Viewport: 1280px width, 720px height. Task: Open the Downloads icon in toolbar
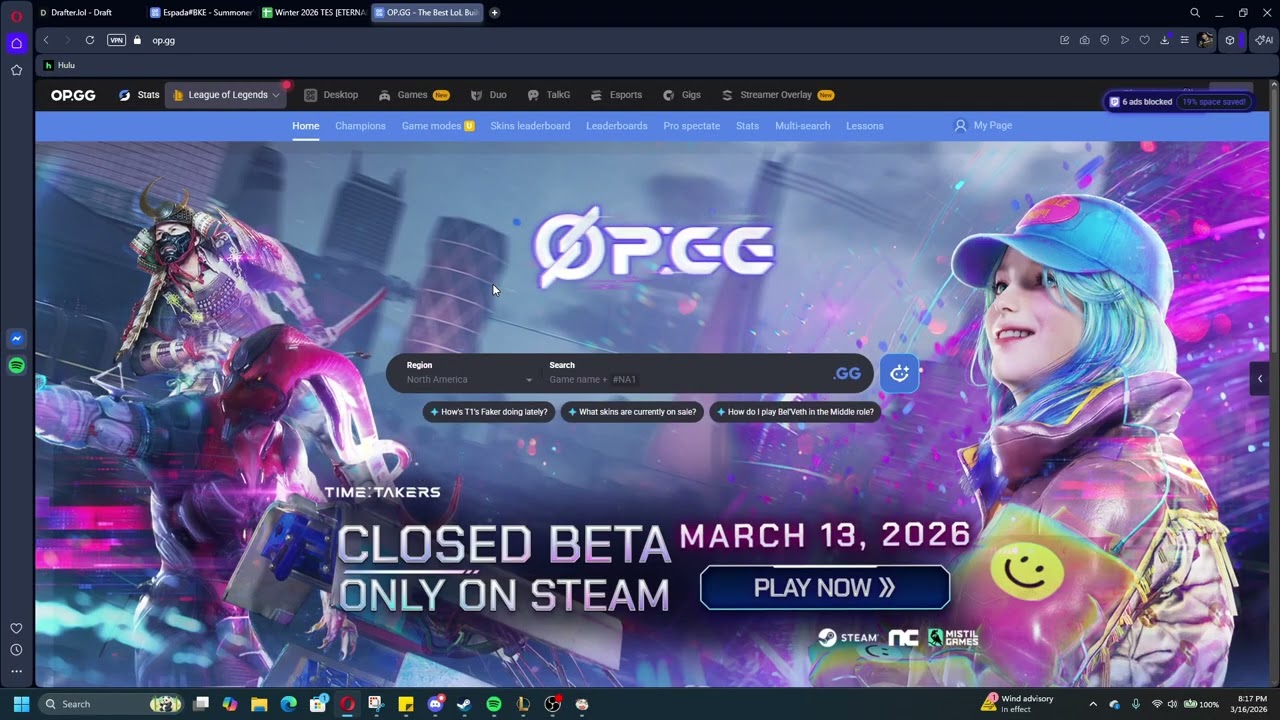click(1165, 40)
